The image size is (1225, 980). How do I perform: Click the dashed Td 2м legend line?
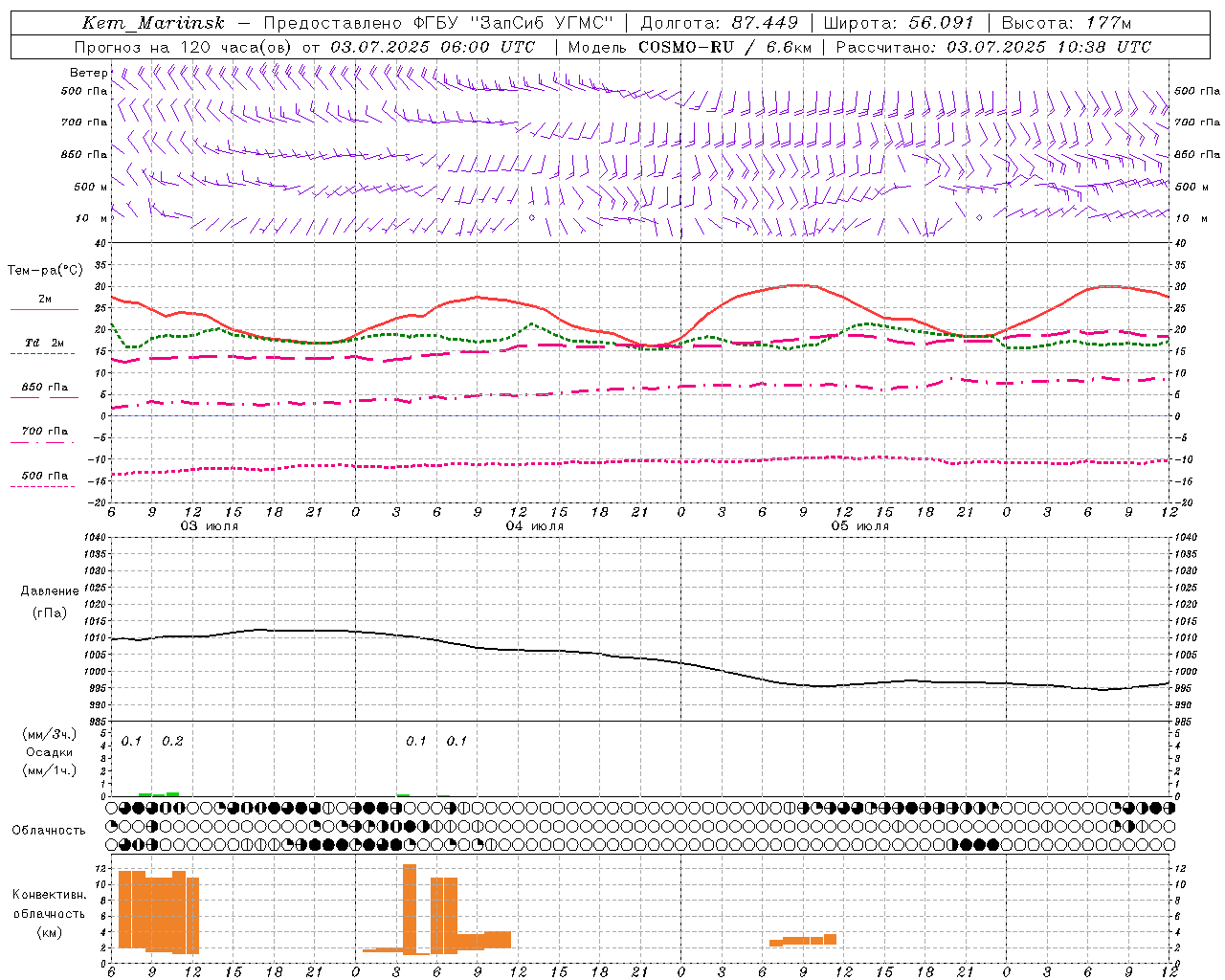coord(42,354)
